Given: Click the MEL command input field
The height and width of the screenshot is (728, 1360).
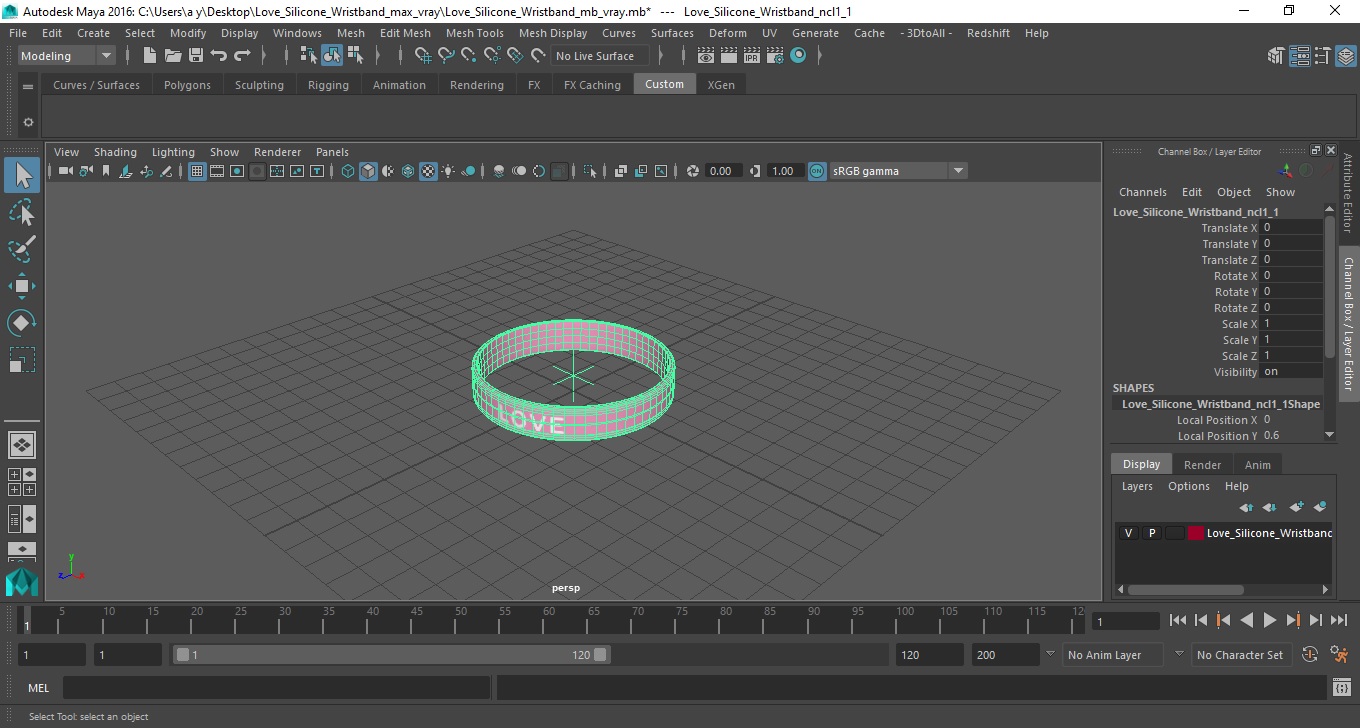Looking at the screenshot, I should [276, 688].
